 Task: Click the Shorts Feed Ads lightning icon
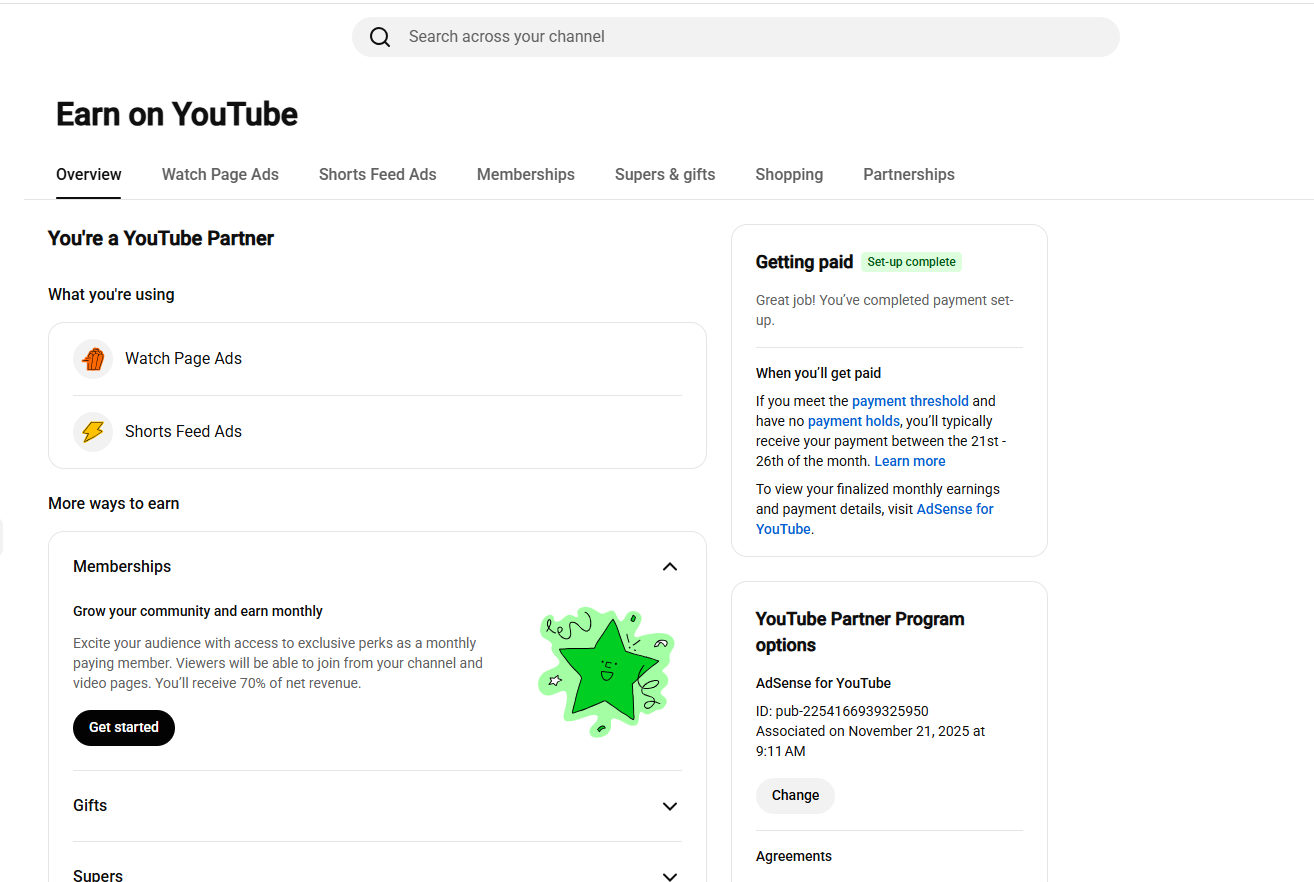click(93, 432)
